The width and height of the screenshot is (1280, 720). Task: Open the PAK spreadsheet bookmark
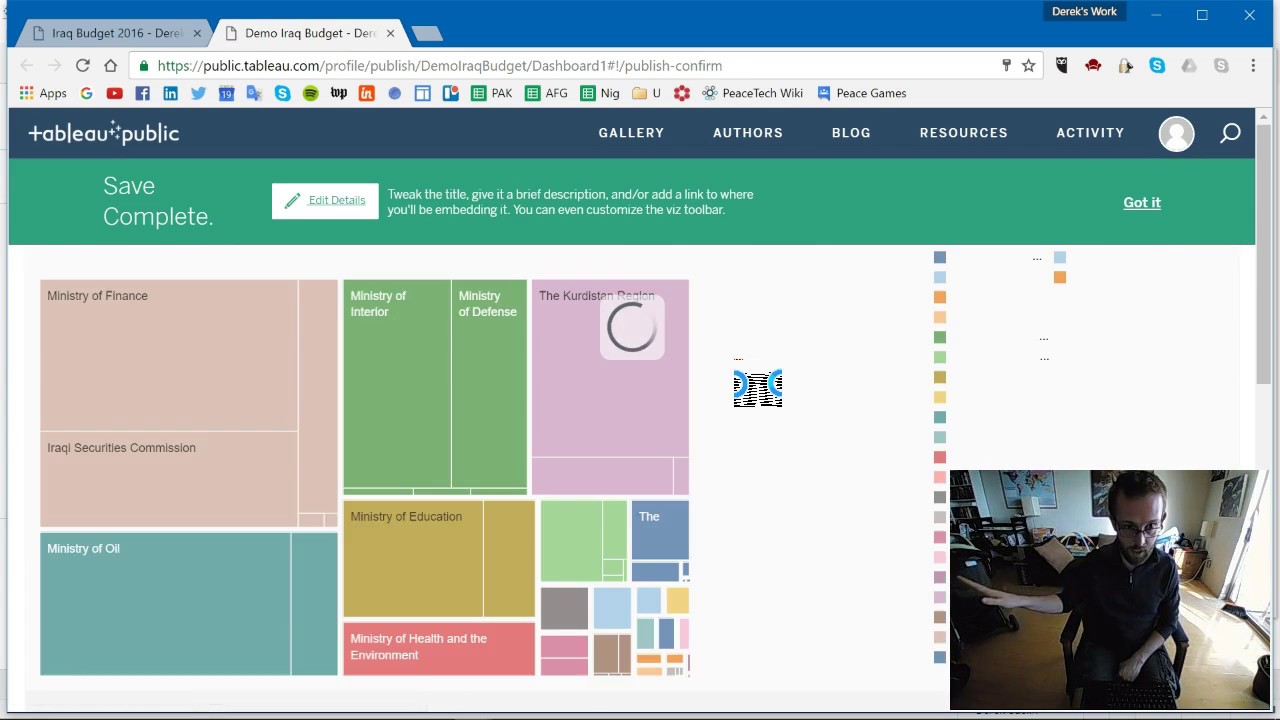click(x=491, y=93)
